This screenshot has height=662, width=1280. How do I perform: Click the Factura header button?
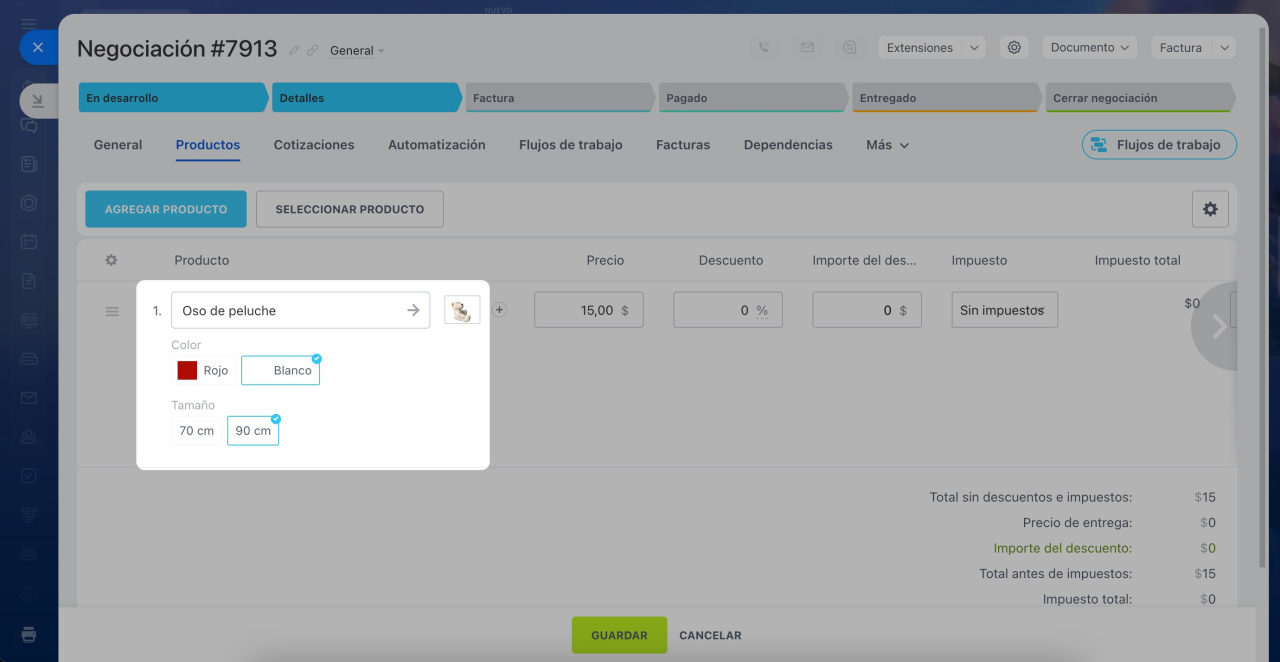(1180, 47)
